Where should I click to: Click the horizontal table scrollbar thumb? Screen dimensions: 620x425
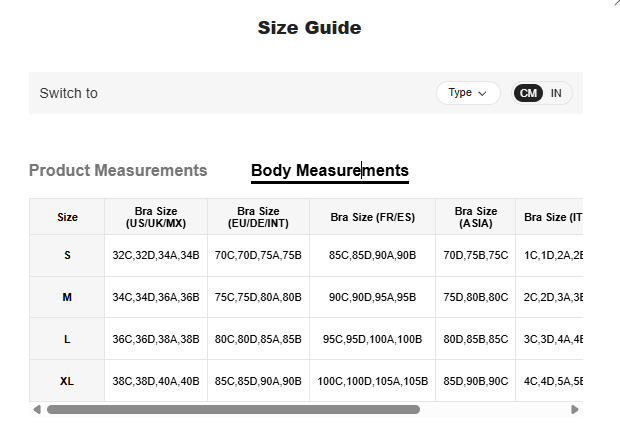click(x=233, y=409)
